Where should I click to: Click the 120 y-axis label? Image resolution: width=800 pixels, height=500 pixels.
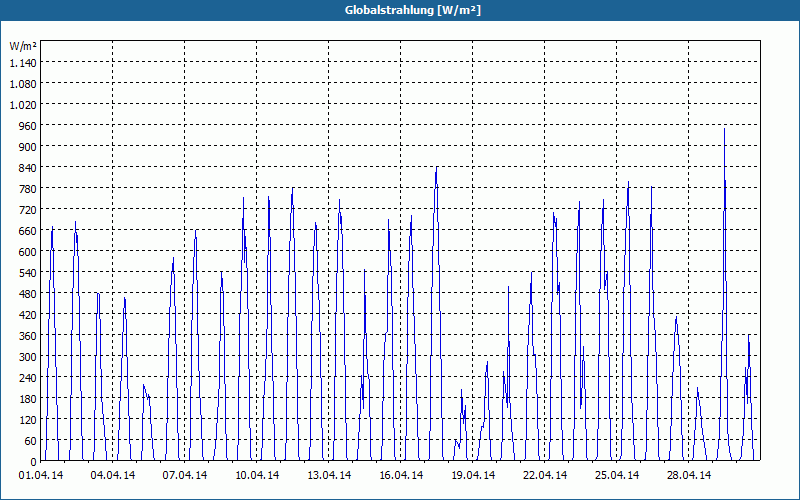coord(28,419)
